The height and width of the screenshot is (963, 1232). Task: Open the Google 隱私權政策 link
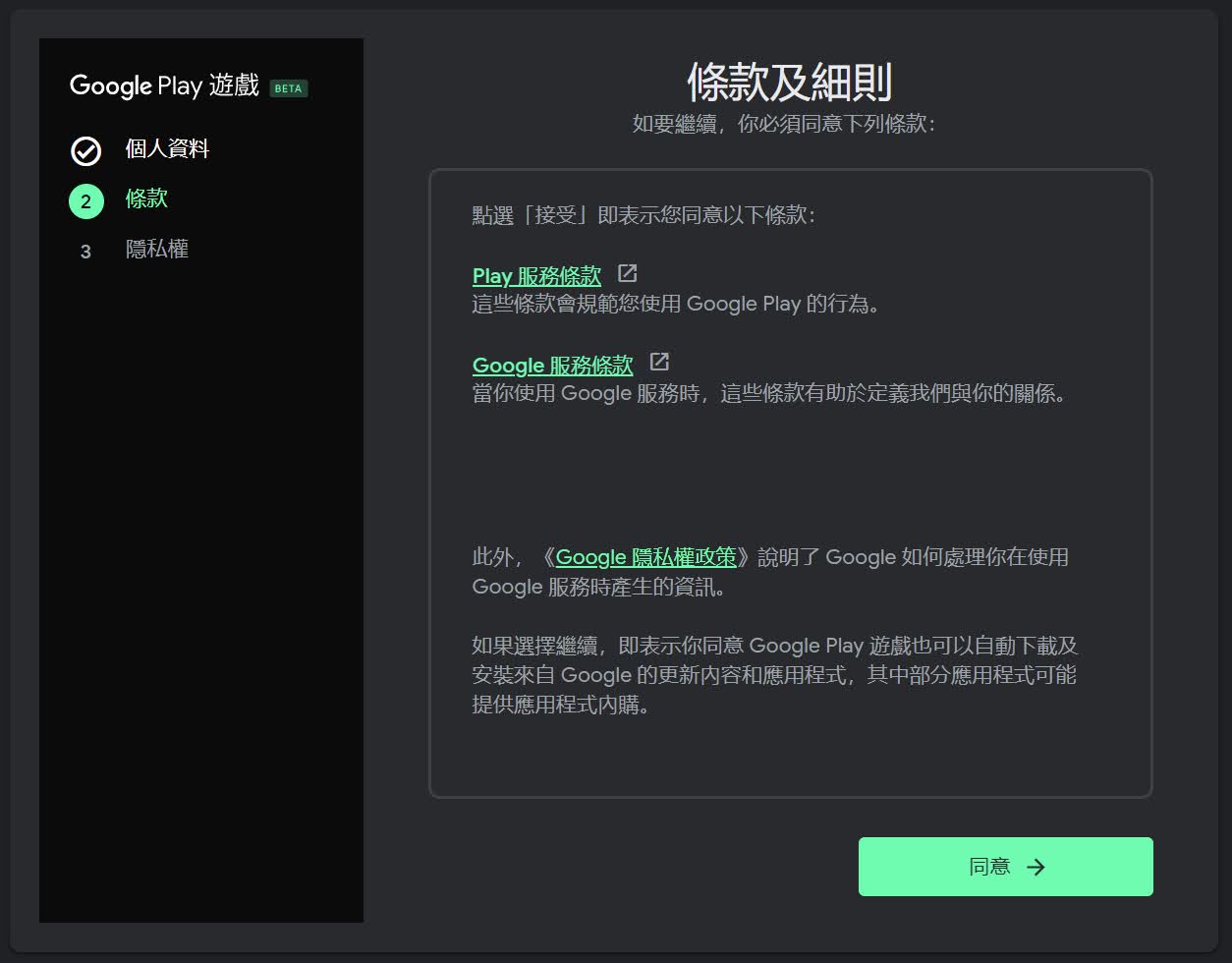click(x=645, y=557)
